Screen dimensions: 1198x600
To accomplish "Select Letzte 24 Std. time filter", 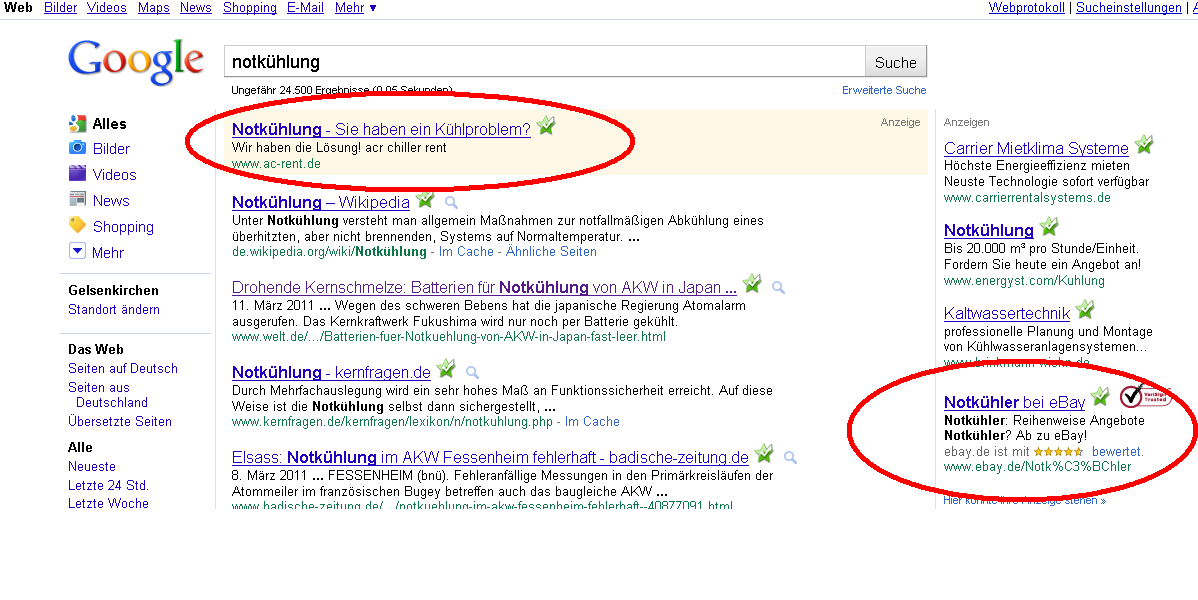I will (108, 485).
